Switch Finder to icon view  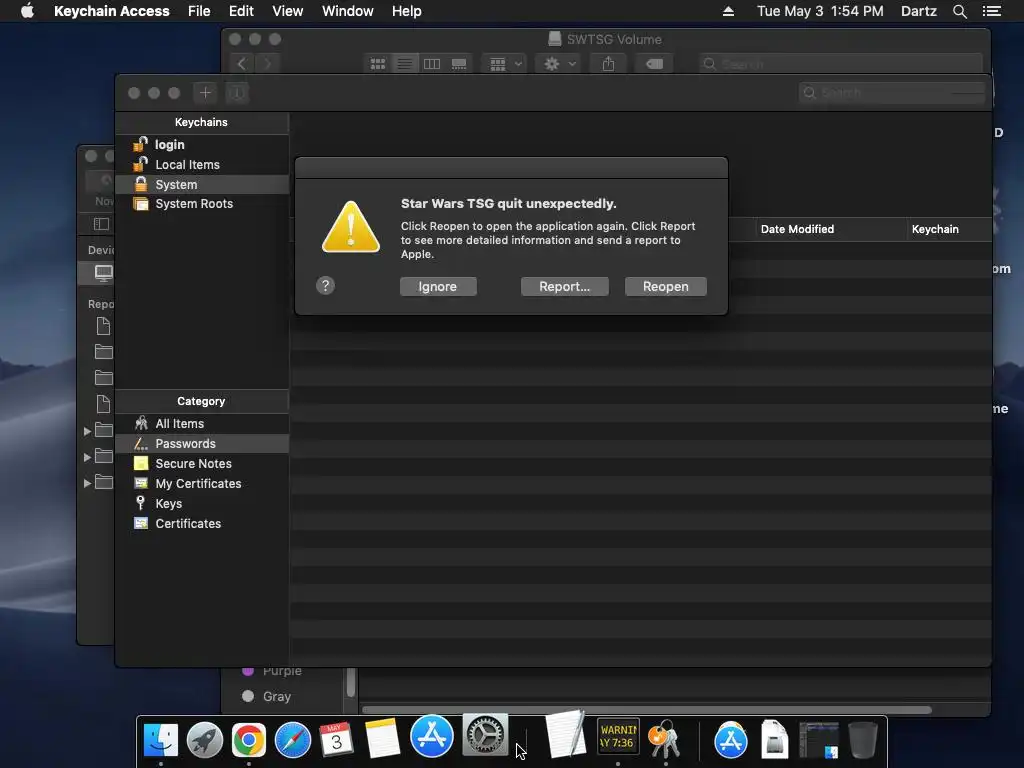coord(377,64)
